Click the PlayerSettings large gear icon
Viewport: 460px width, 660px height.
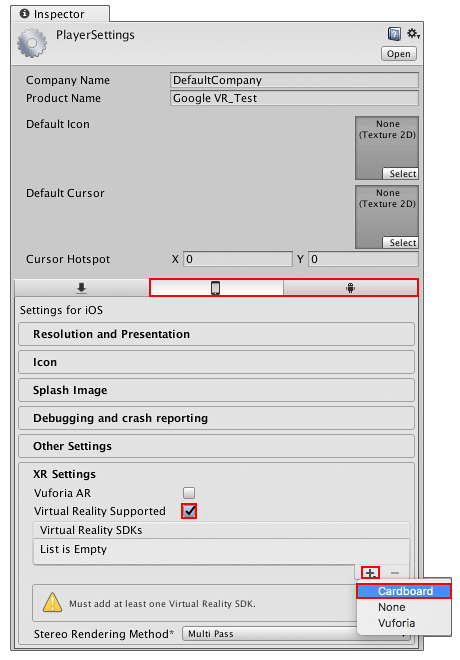32,43
